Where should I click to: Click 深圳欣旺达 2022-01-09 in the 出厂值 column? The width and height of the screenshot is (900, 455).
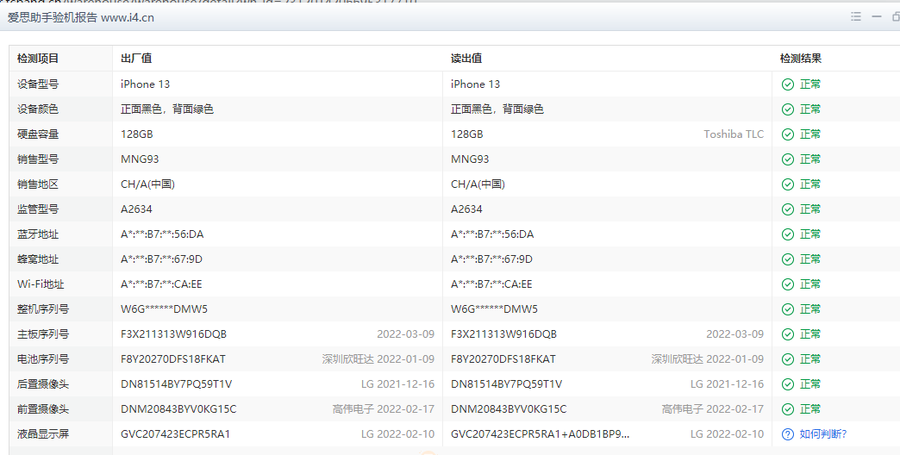(378, 359)
